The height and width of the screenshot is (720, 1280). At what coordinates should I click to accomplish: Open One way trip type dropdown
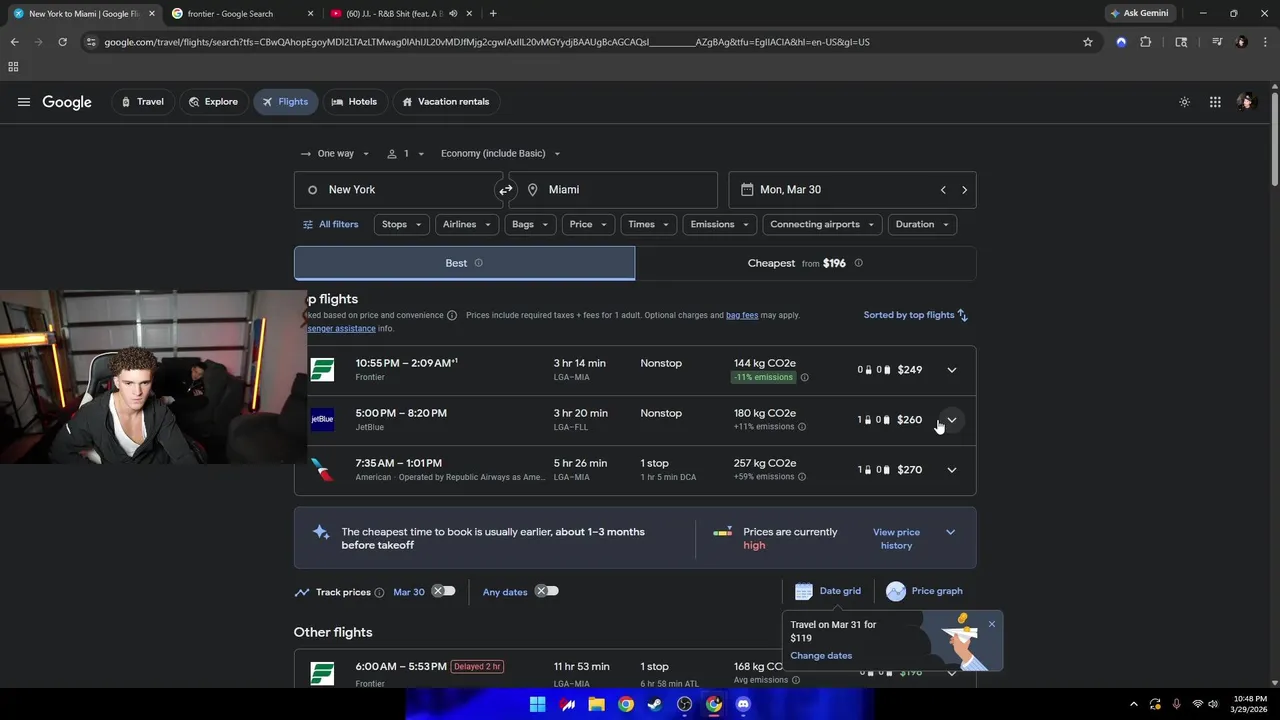pyautogui.click(x=335, y=154)
